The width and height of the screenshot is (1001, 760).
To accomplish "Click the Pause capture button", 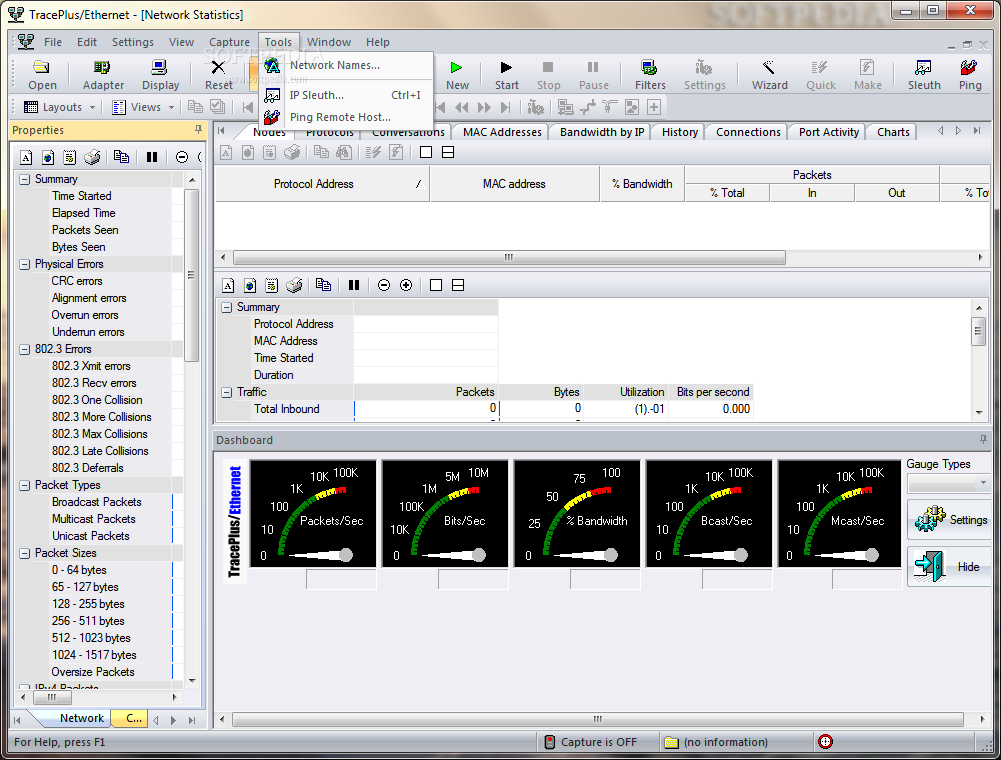I will click(594, 75).
